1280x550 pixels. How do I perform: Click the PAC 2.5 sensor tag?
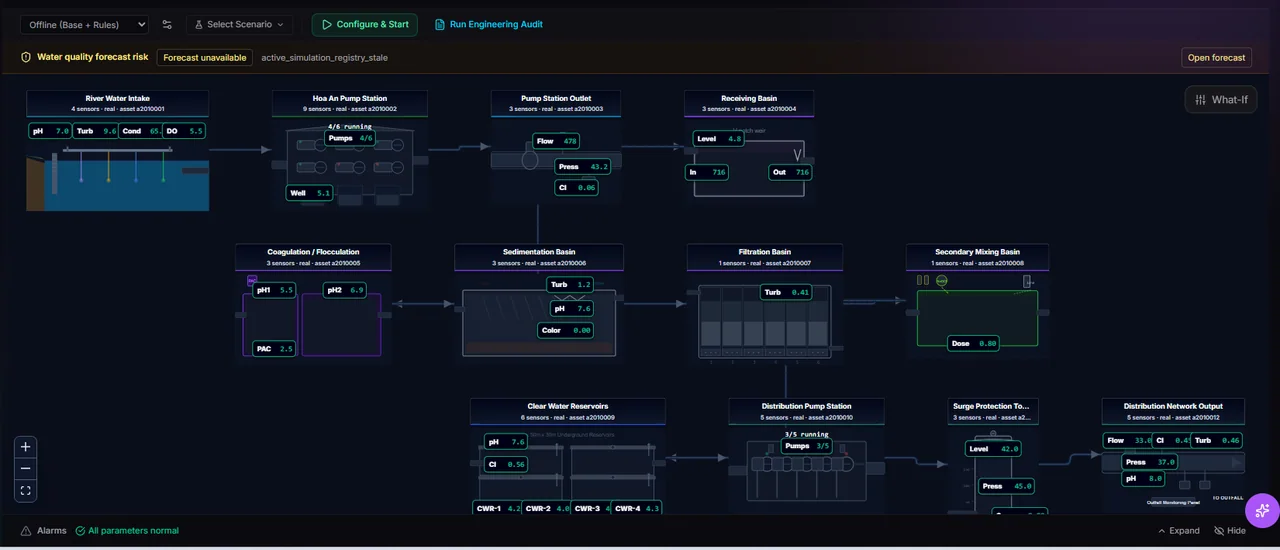pos(274,349)
